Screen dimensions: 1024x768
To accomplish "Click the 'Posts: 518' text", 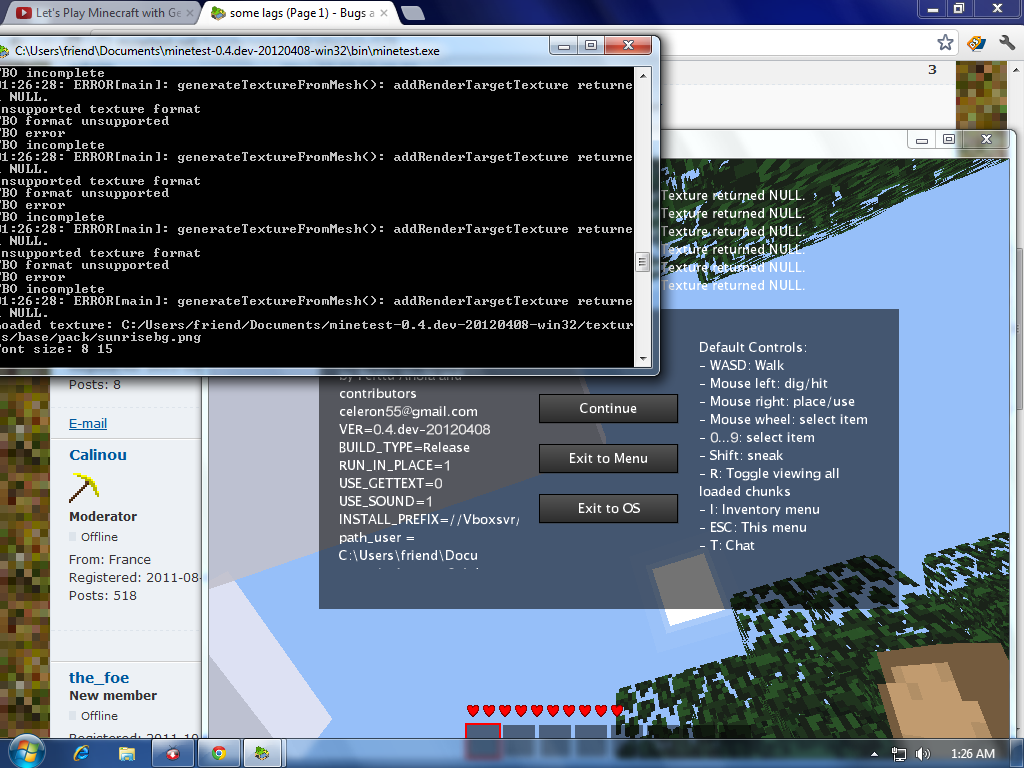I will coord(103,596).
